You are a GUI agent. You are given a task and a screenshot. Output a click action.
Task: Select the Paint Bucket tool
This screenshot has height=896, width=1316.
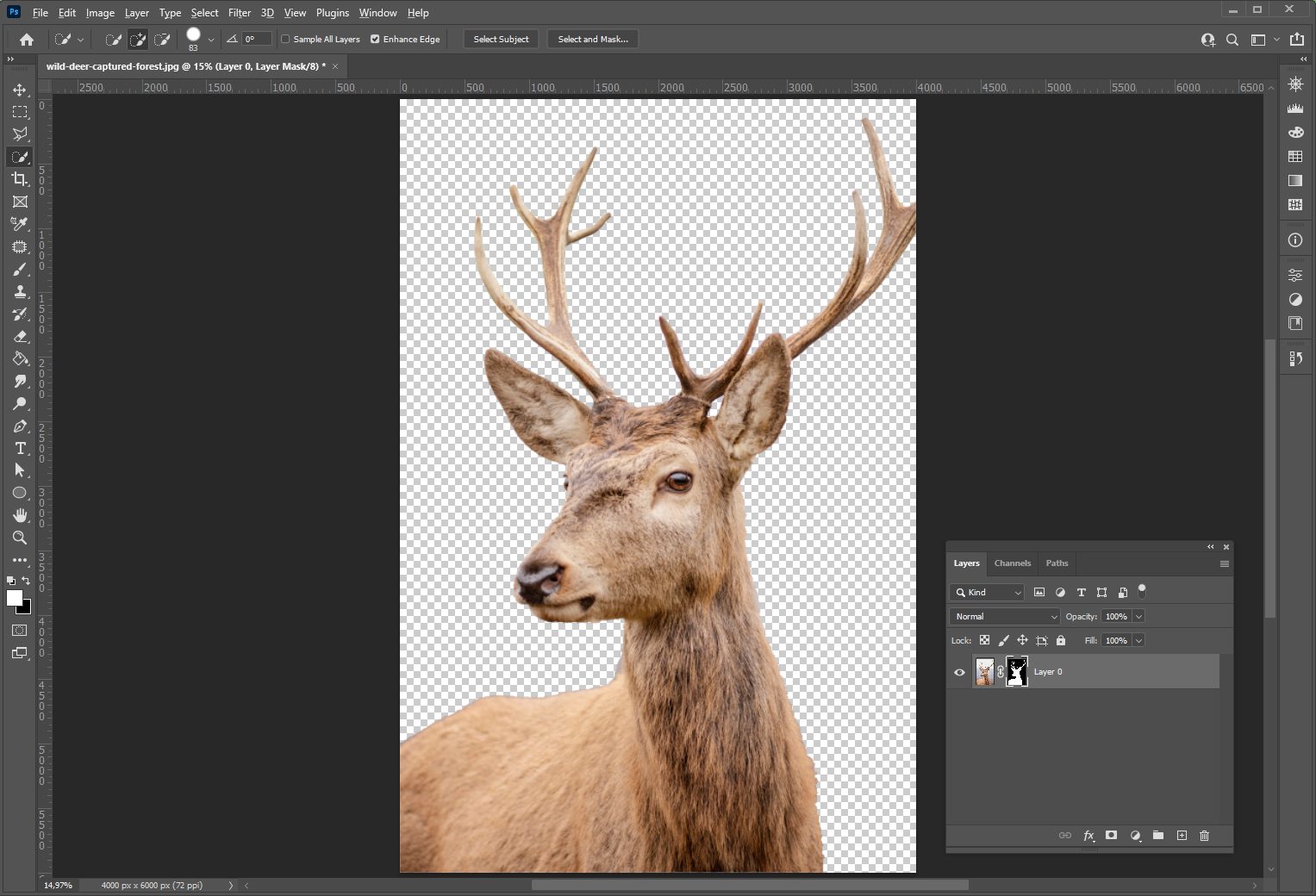point(20,359)
